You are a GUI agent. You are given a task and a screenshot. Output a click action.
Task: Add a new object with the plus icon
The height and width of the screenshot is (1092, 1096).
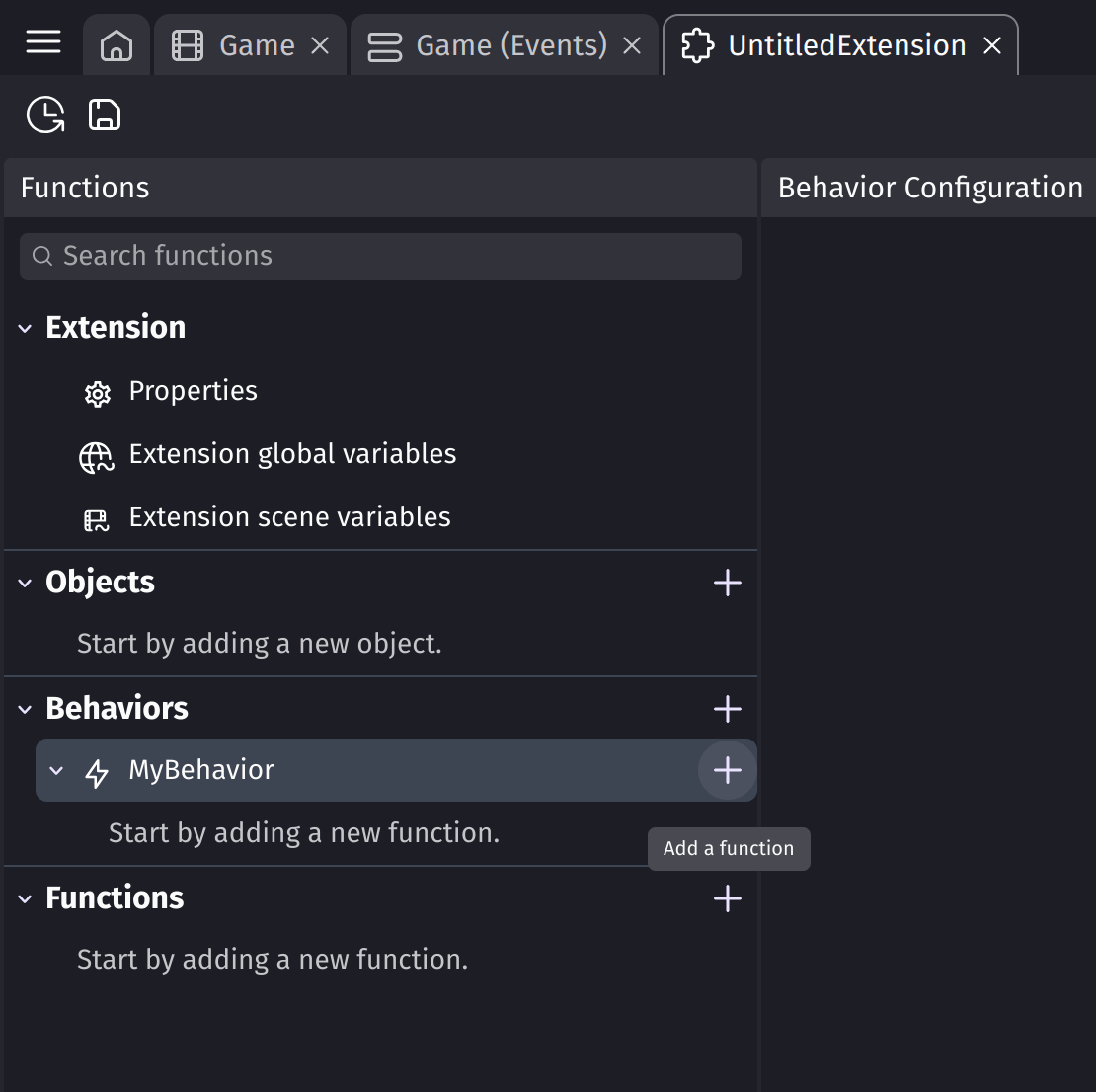click(727, 583)
